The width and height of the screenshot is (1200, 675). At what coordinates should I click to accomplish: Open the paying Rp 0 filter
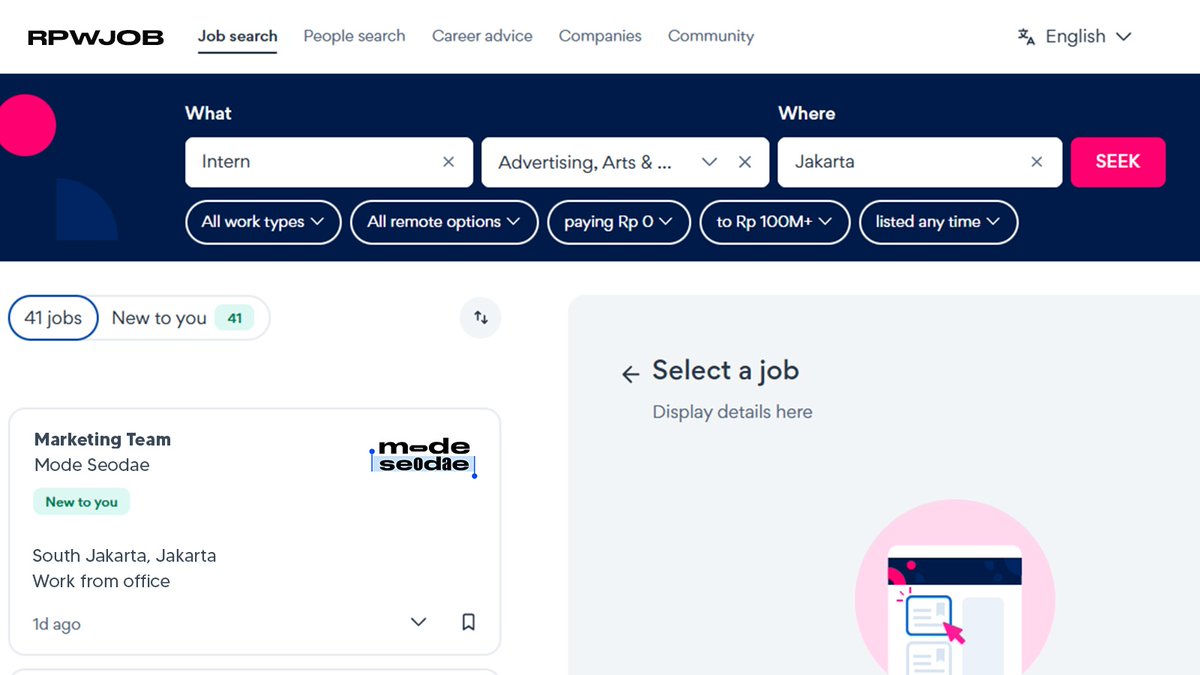[x=619, y=222]
